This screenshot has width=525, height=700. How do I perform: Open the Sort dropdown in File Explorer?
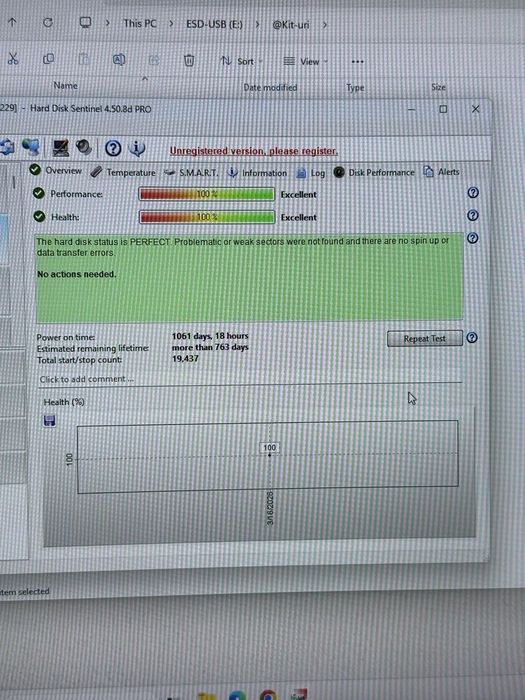pos(242,61)
